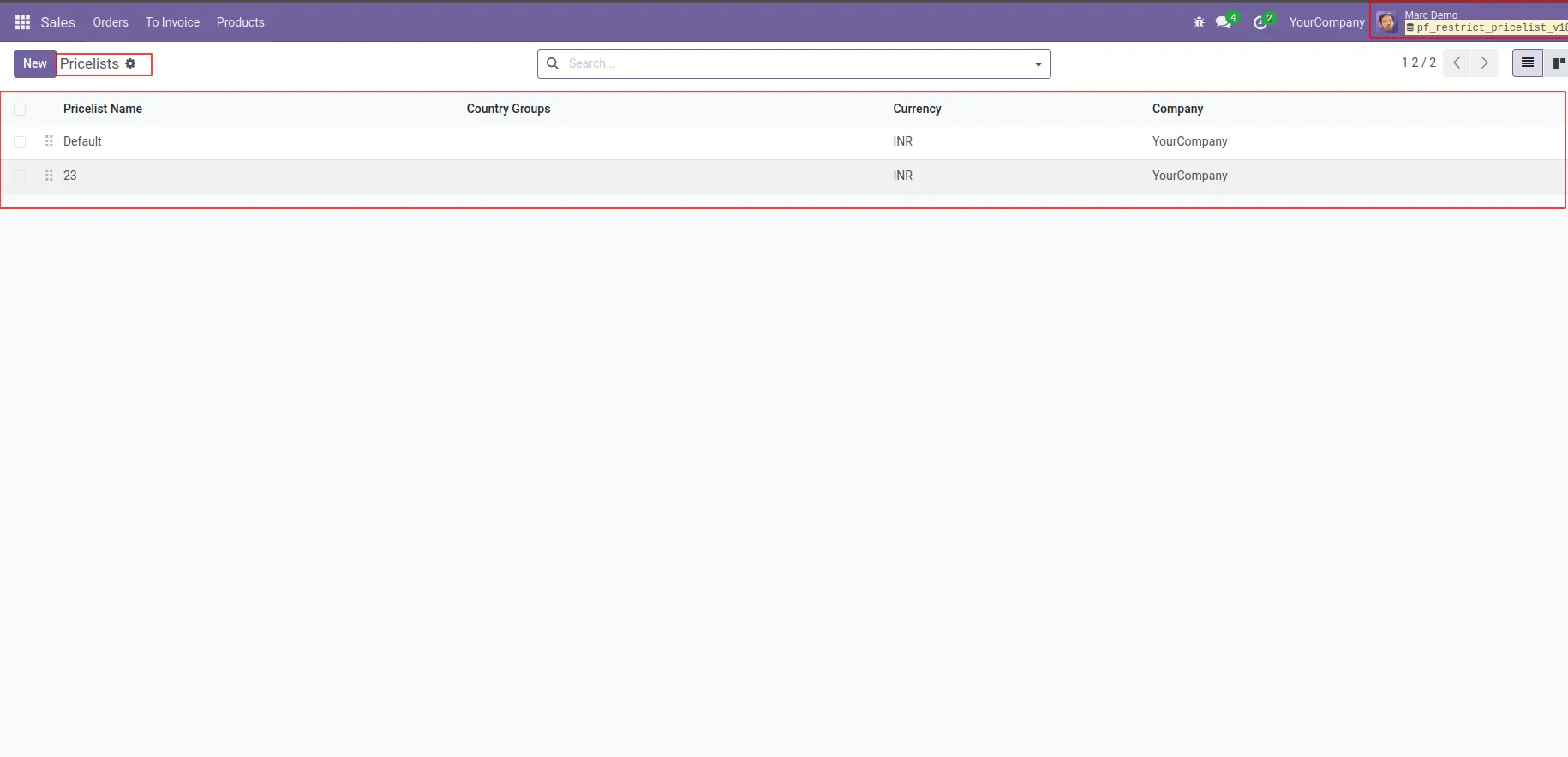This screenshot has width=1568, height=757.
Task: Click the debug bug icon
Action: click(1199, 22)
